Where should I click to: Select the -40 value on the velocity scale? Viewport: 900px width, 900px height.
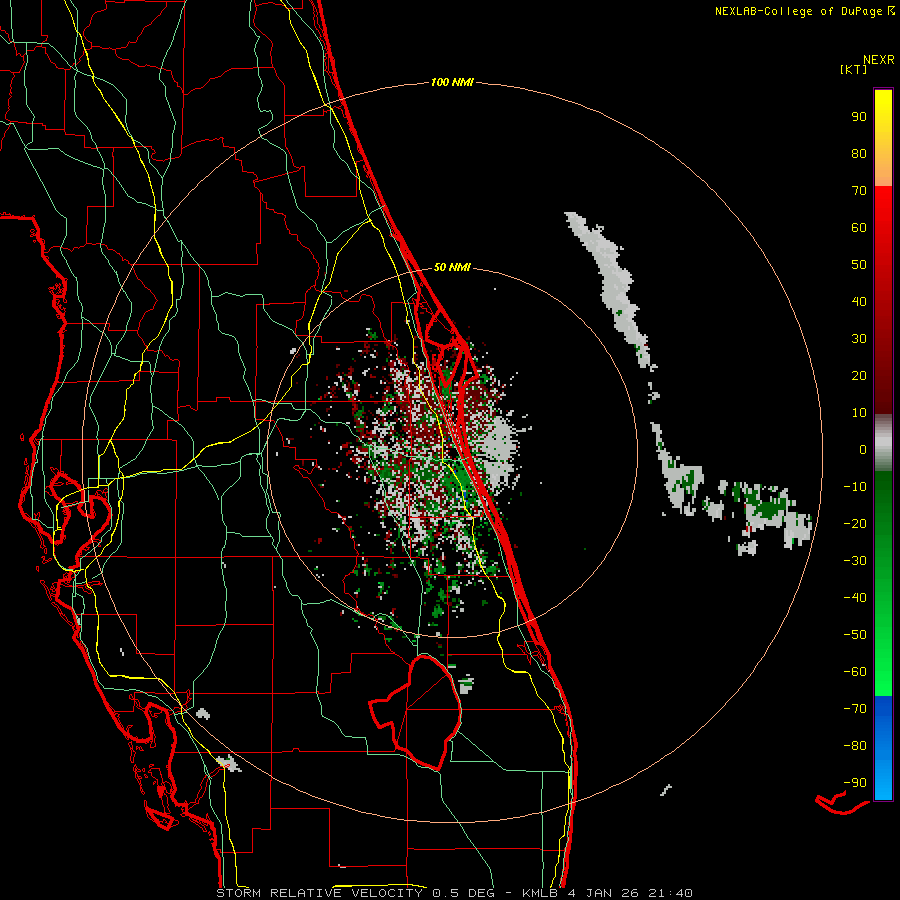(x=855, y=598)
